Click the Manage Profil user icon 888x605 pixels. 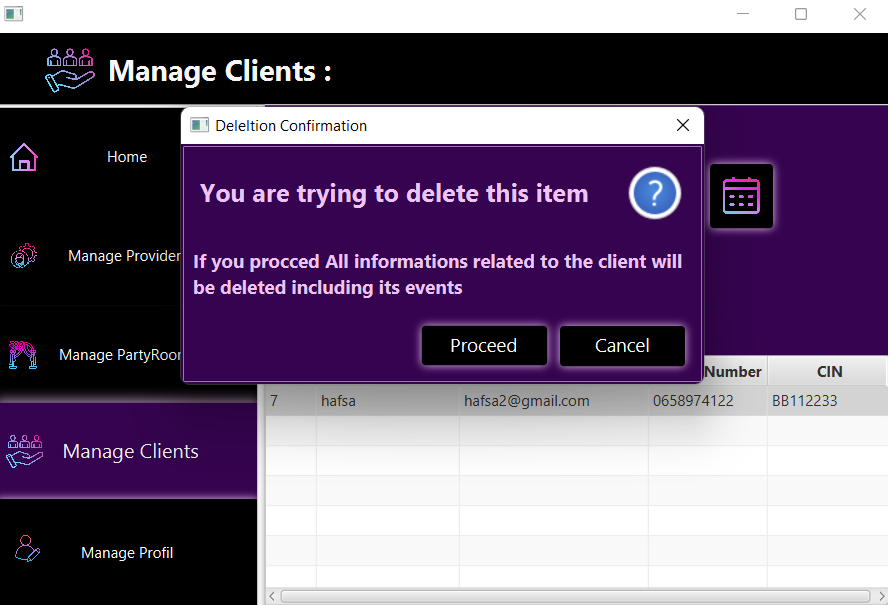[x=27, y=548]
